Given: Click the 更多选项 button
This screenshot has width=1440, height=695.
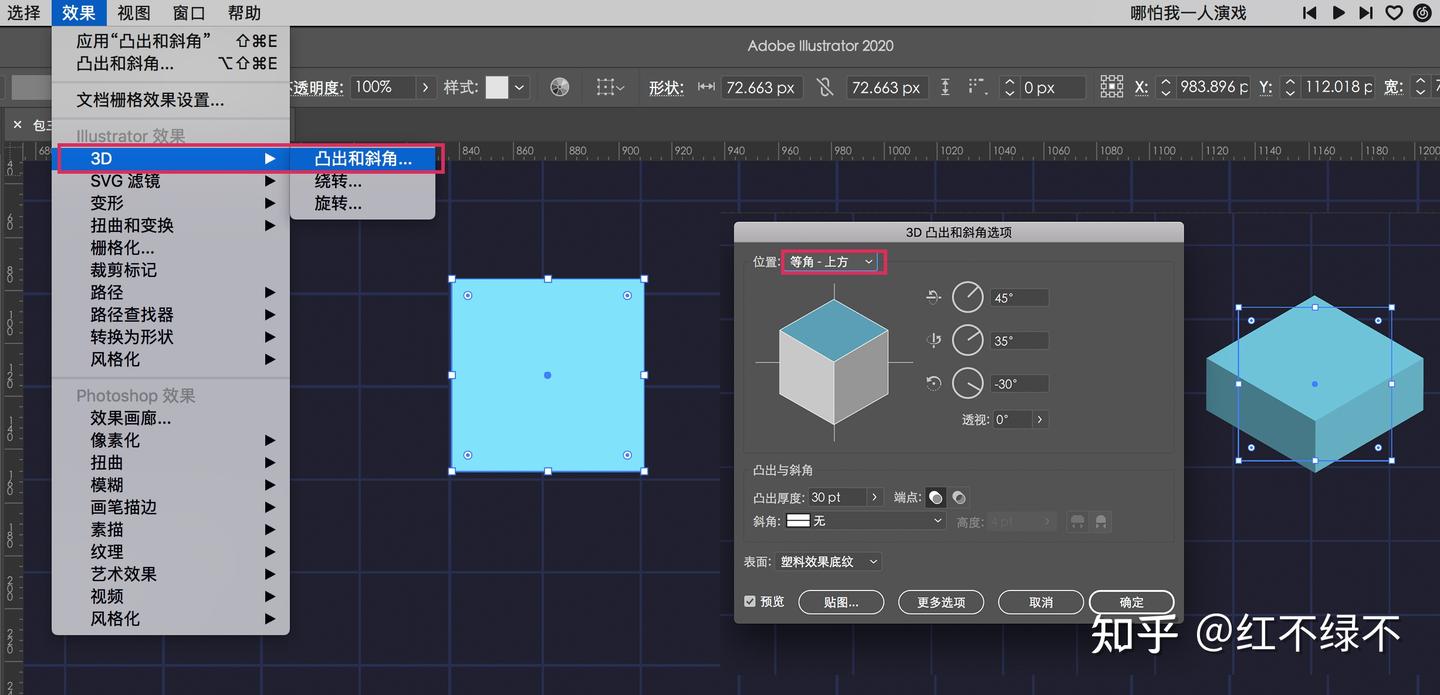Looking at the screenshot, I should click(940, 602).
